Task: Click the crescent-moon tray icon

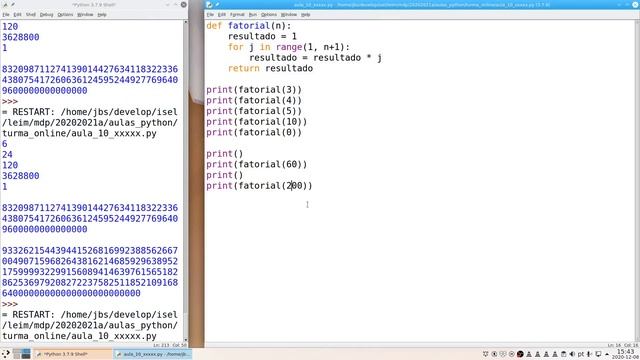Action: 494,354
